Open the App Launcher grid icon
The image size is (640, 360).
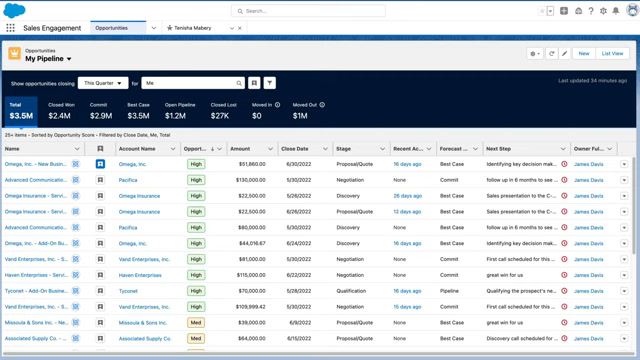coord(10,28)
